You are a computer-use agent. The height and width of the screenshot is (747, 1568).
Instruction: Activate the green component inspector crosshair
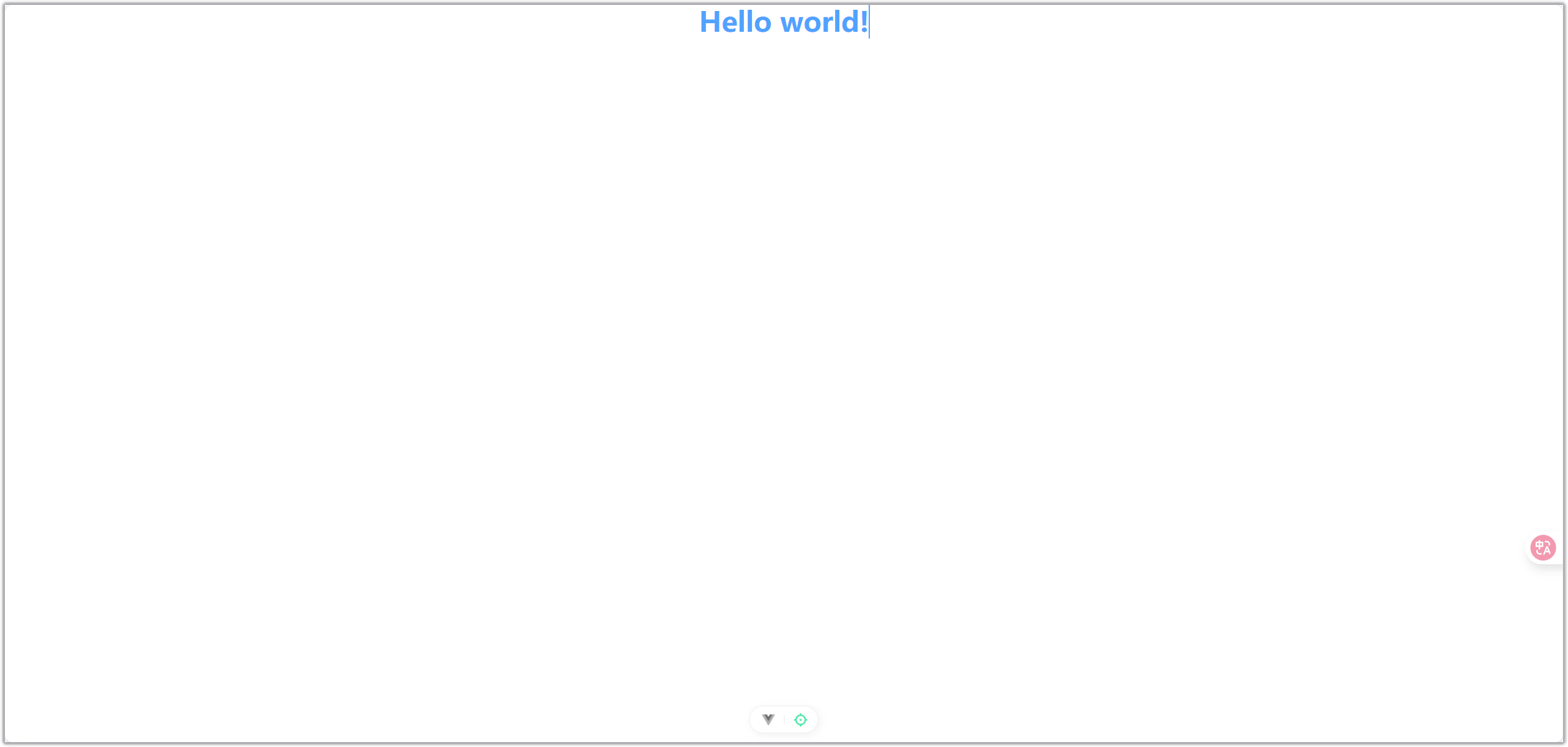[x=801, y=719]
